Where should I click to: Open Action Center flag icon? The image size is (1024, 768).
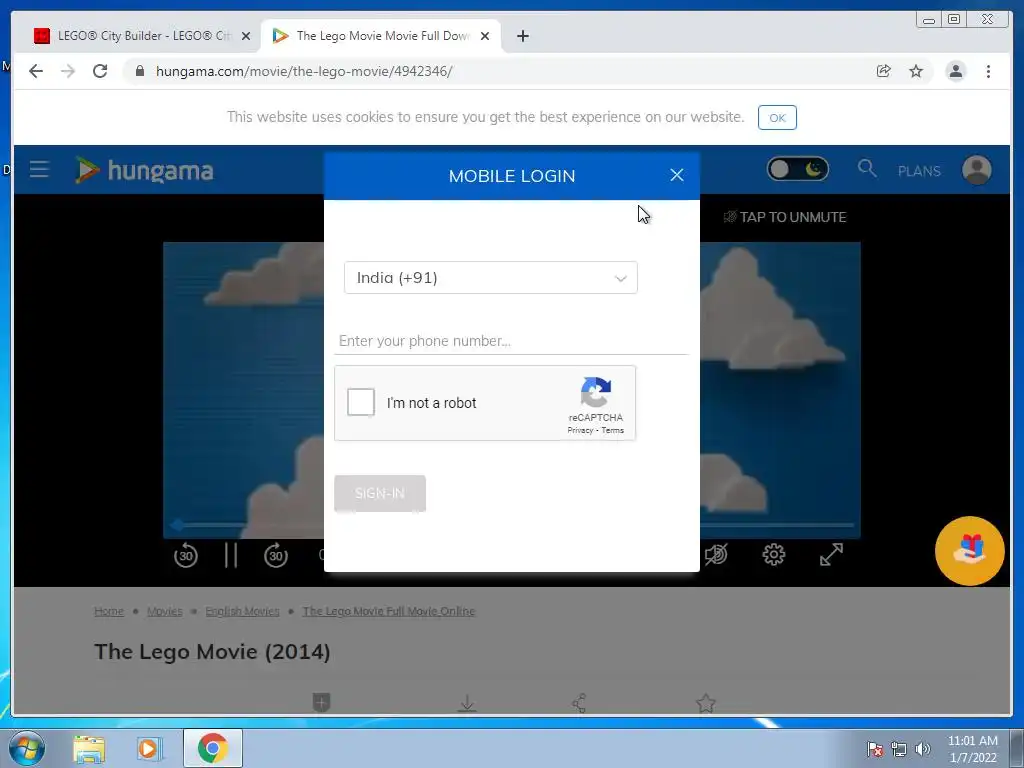coord(875,749)
